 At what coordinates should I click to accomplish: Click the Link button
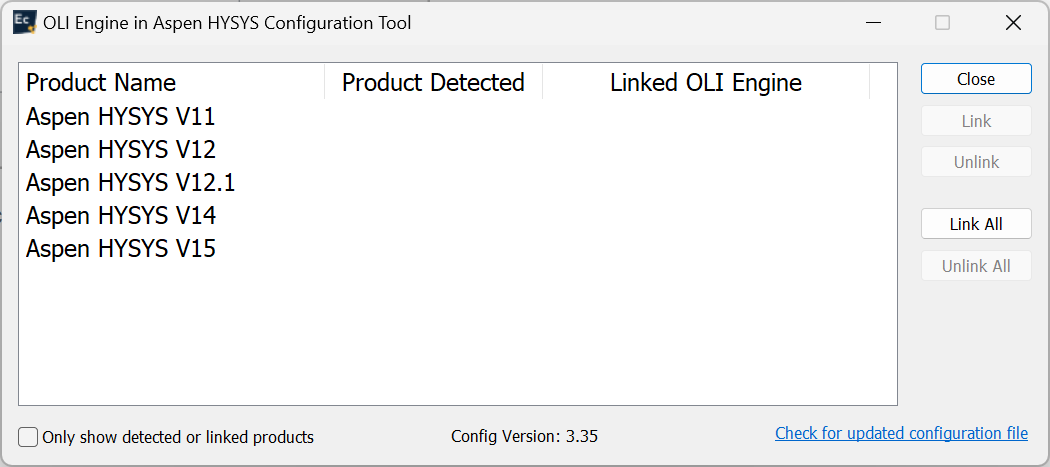click(976, 121)
